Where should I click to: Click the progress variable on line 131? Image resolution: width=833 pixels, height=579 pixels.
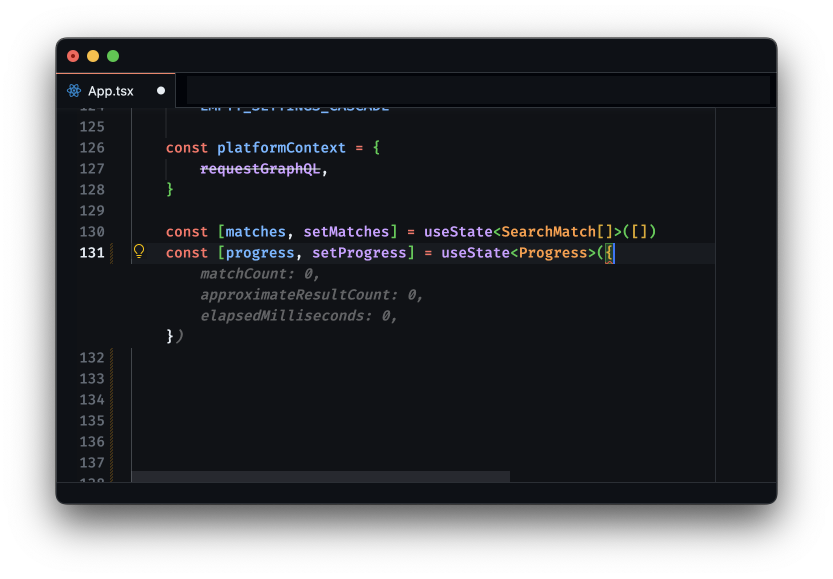(x=260, y=253)
